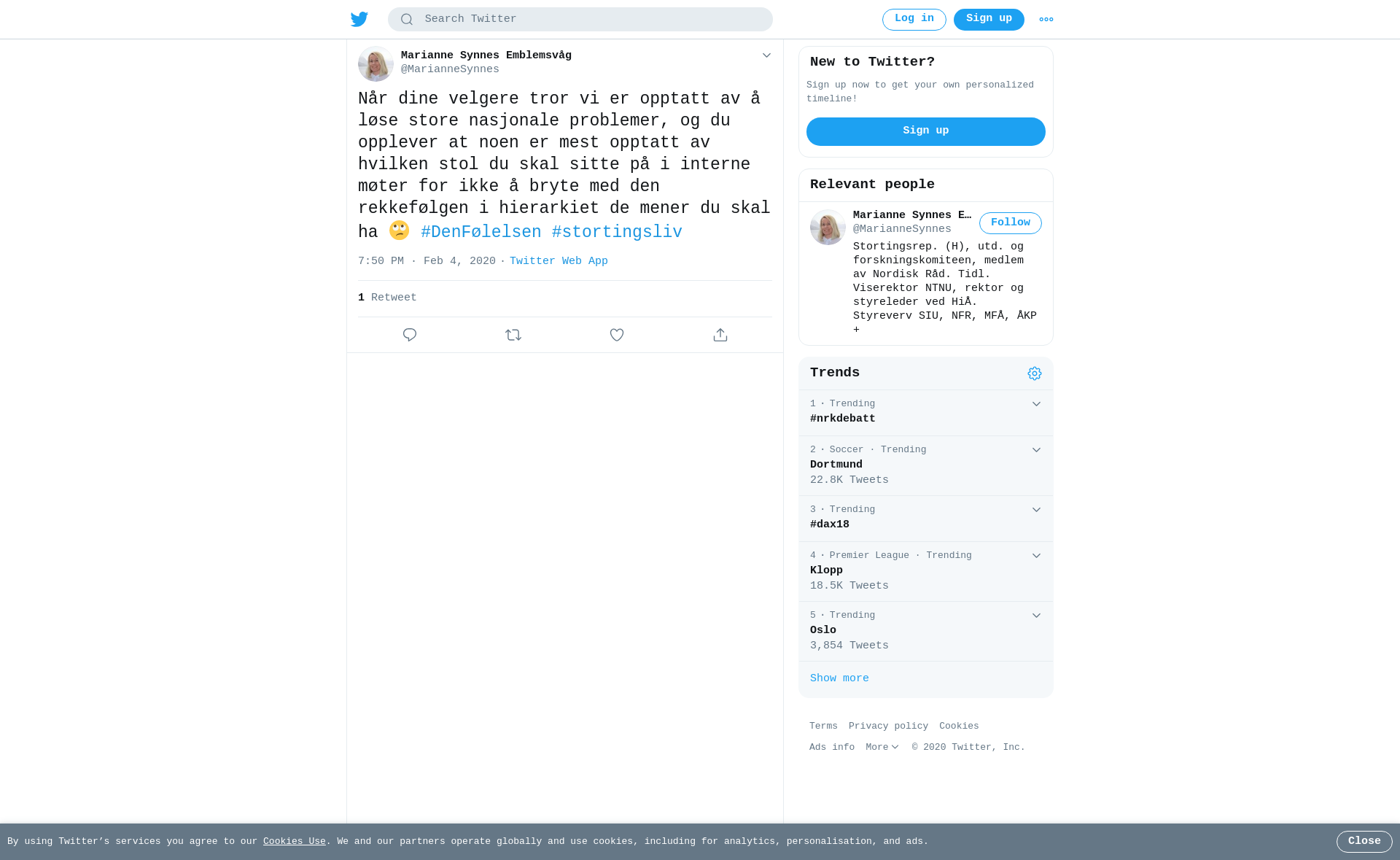Expand options for Klopp trend

(x=1036, y=556)
